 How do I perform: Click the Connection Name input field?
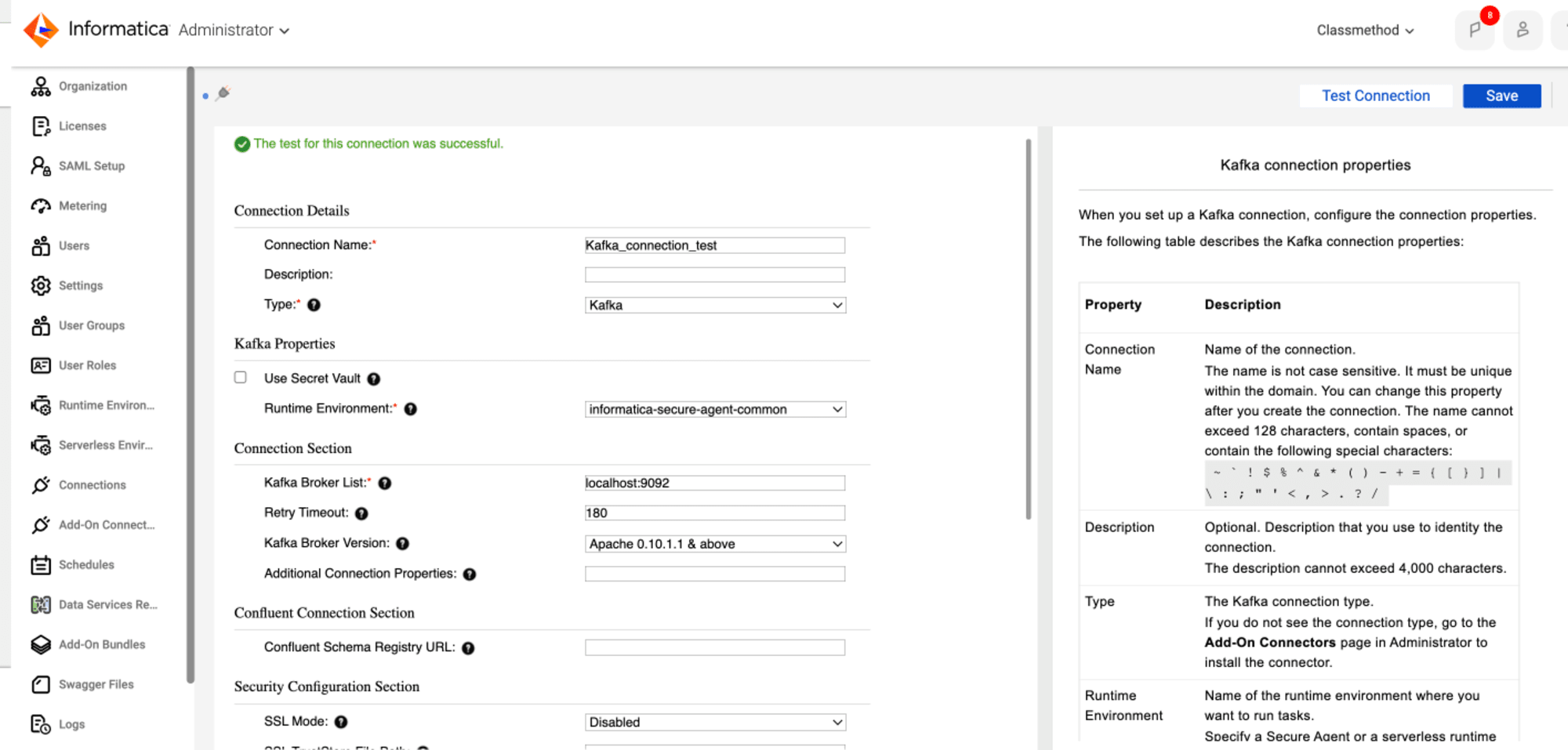pyautogui.click(x=715, y=245)
